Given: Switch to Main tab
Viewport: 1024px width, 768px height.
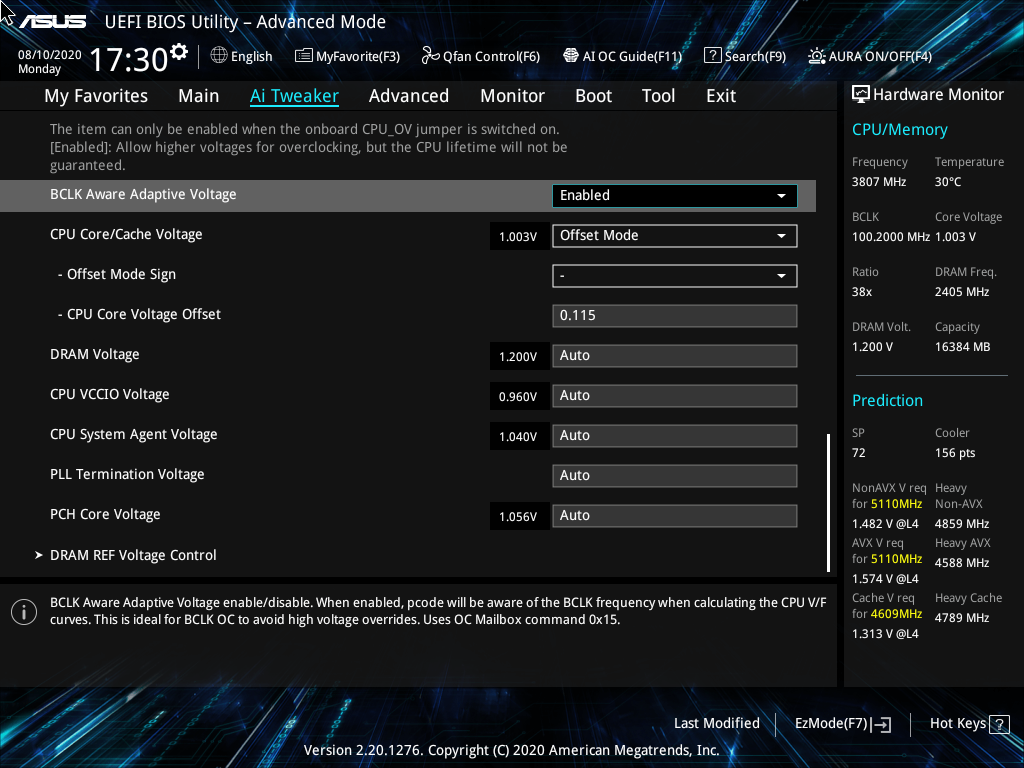Looking at the screenshot, I should [x=199, y=96].
